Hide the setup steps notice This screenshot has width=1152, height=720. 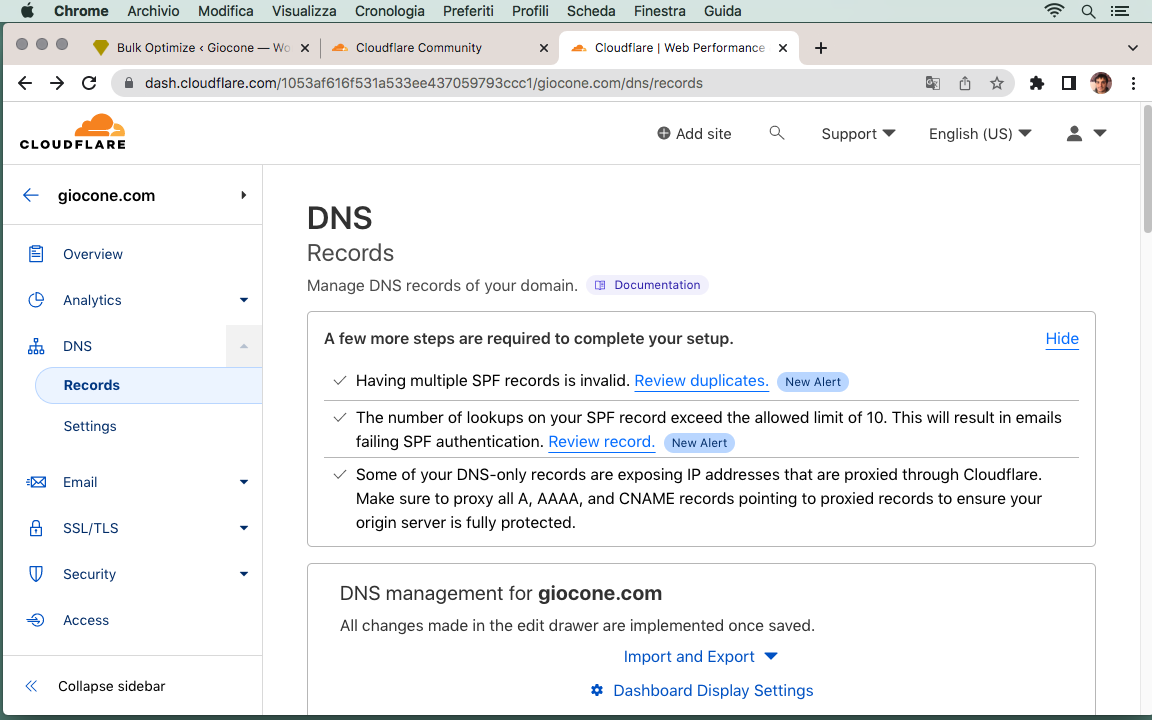[x=1062, y=339]
